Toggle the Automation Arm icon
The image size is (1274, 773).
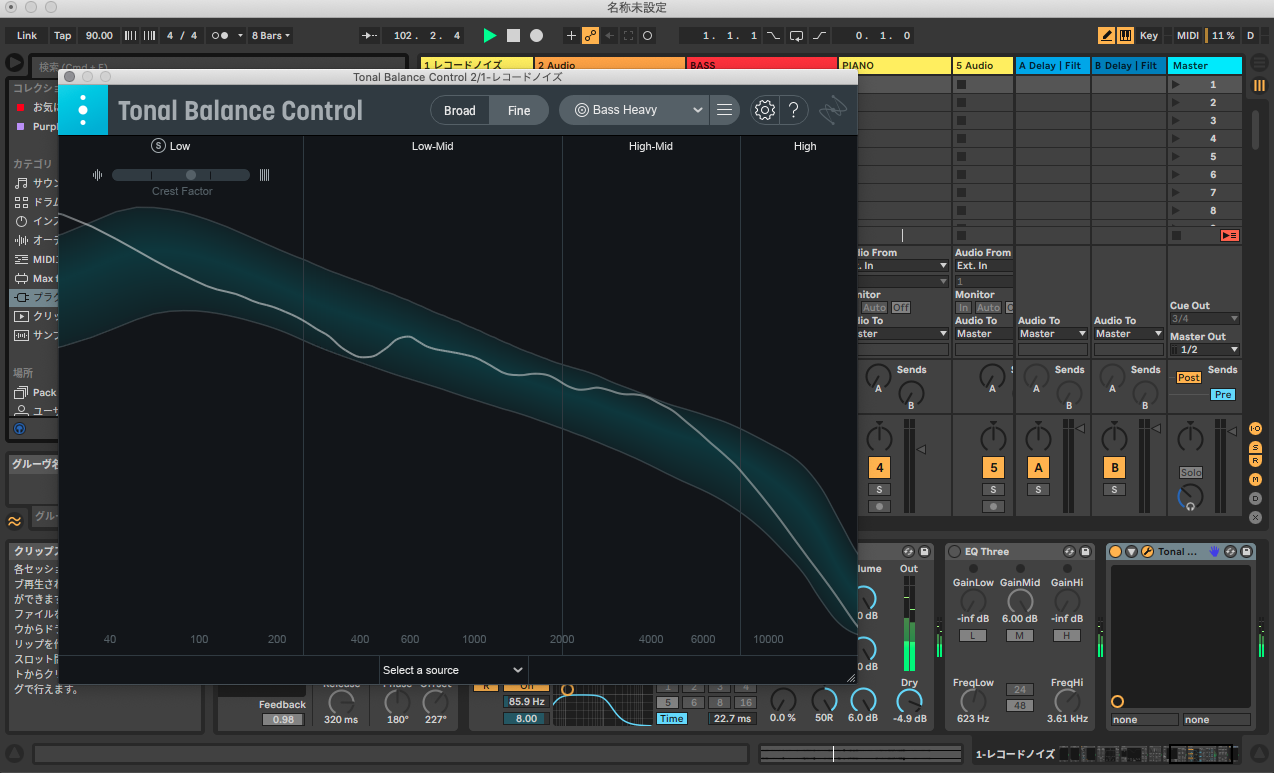coord(590,35)
